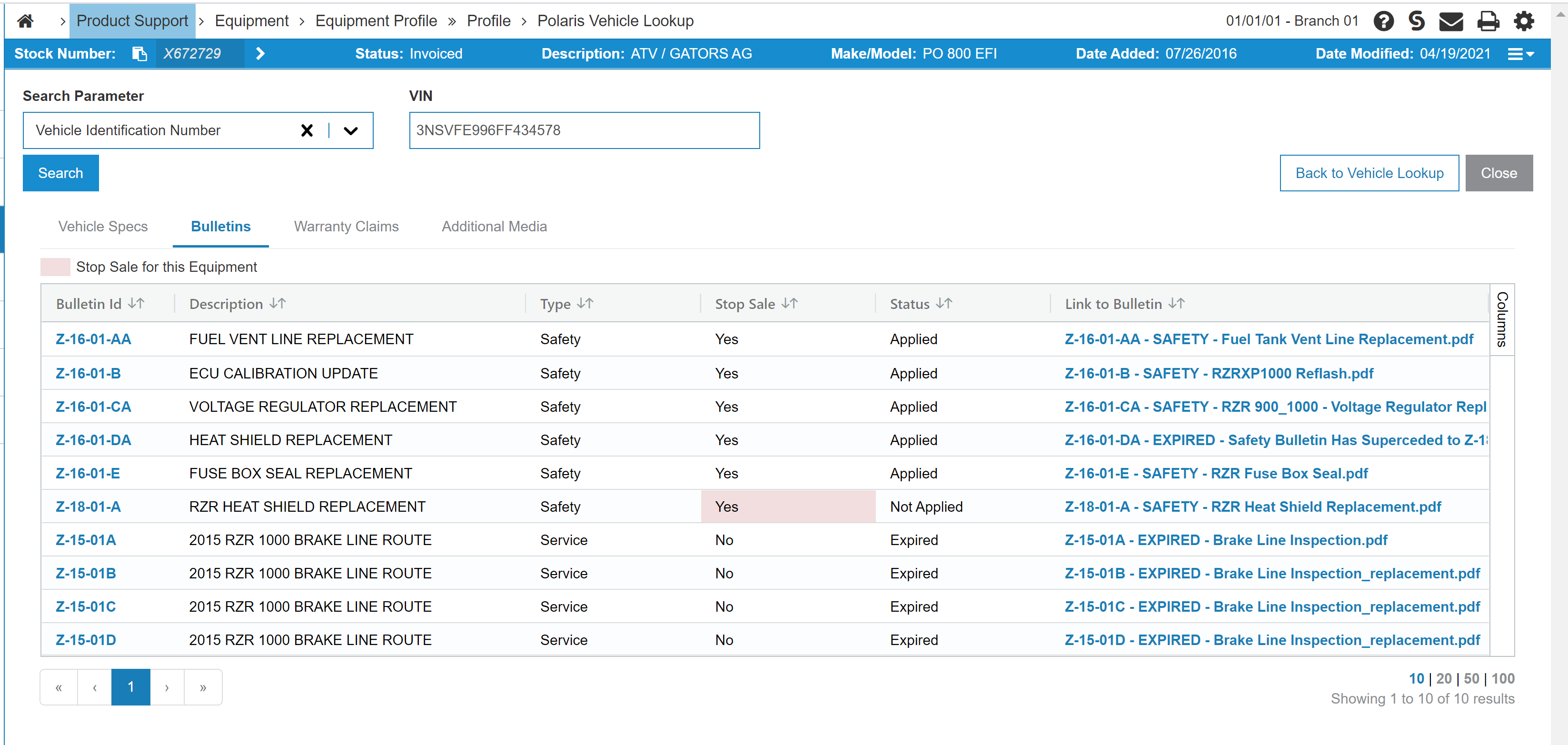Open the settings gear icon
Image resolution: width=1568 pixels, height=745 pixels.
click(1524, 21)
